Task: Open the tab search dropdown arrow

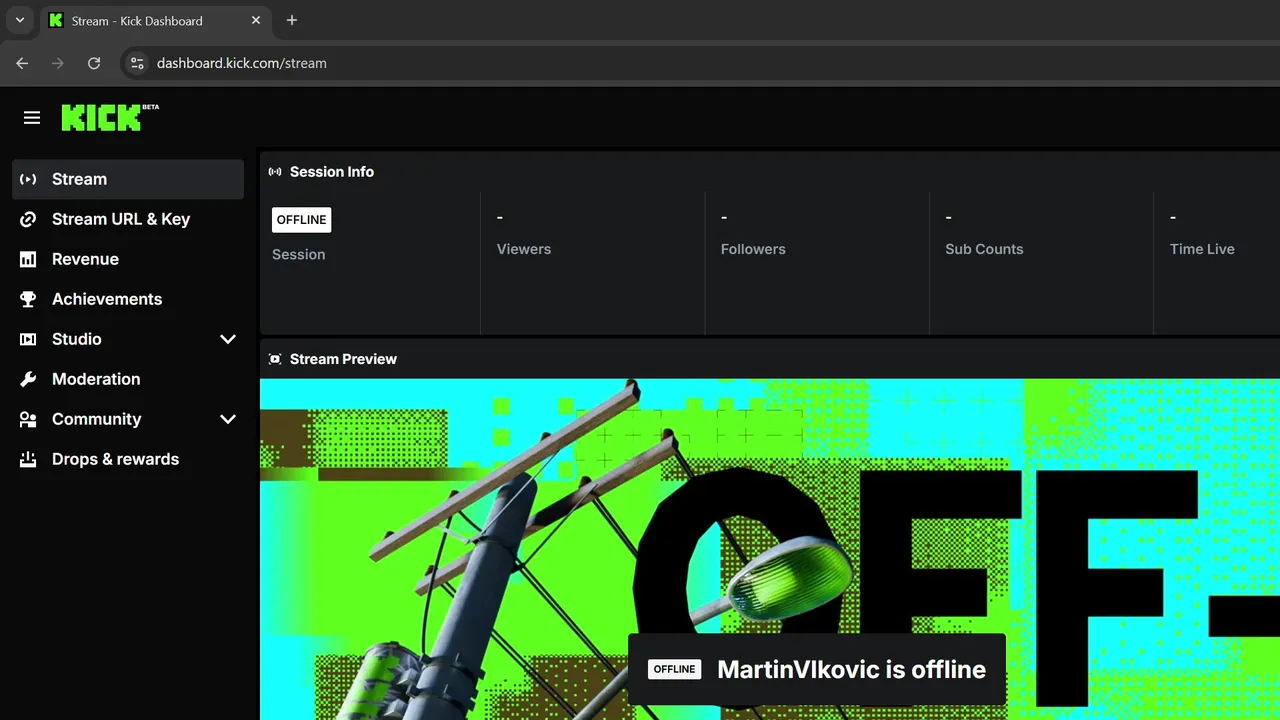Action: tap(19, 20)
